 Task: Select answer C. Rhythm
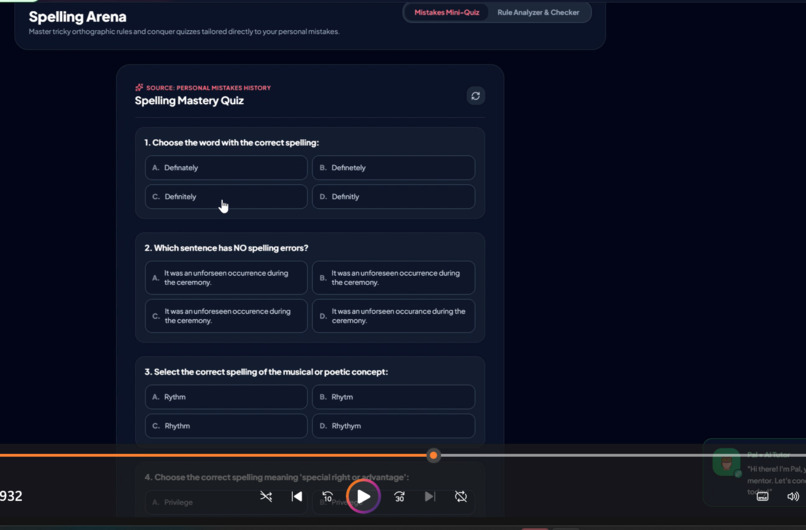[226, 426]
